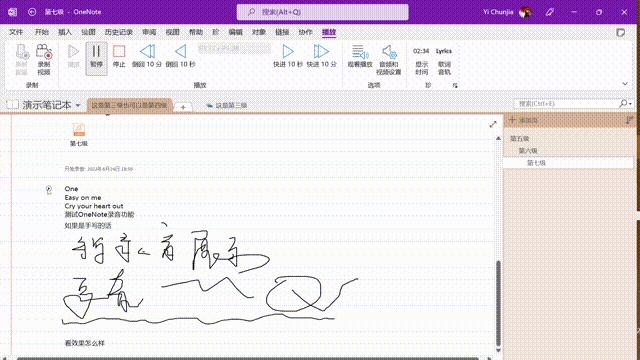The width and height of the screenshot is (640, 360).
Task: Click the text '测试OneNote录音功能'
Action: (99, 214)
